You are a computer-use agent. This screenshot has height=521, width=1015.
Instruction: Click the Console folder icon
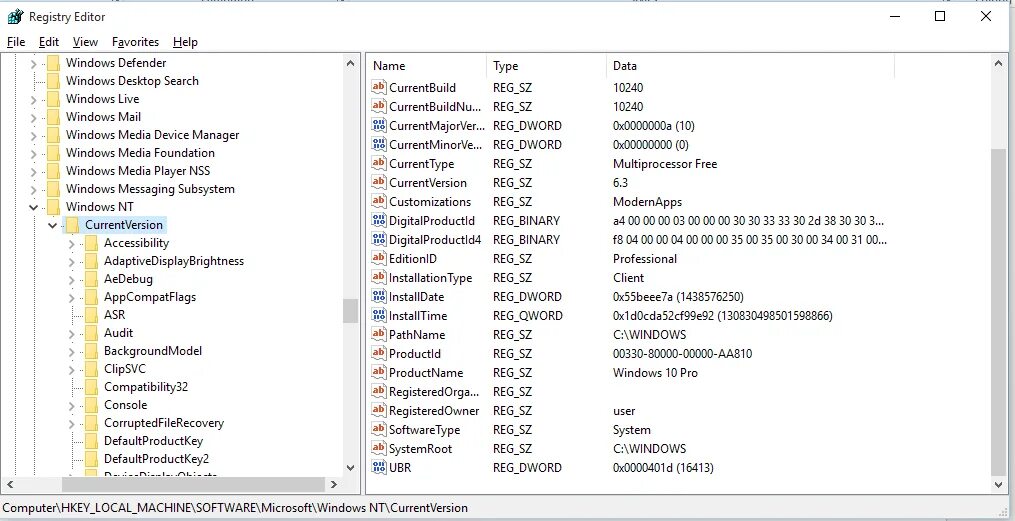[92, 405]
